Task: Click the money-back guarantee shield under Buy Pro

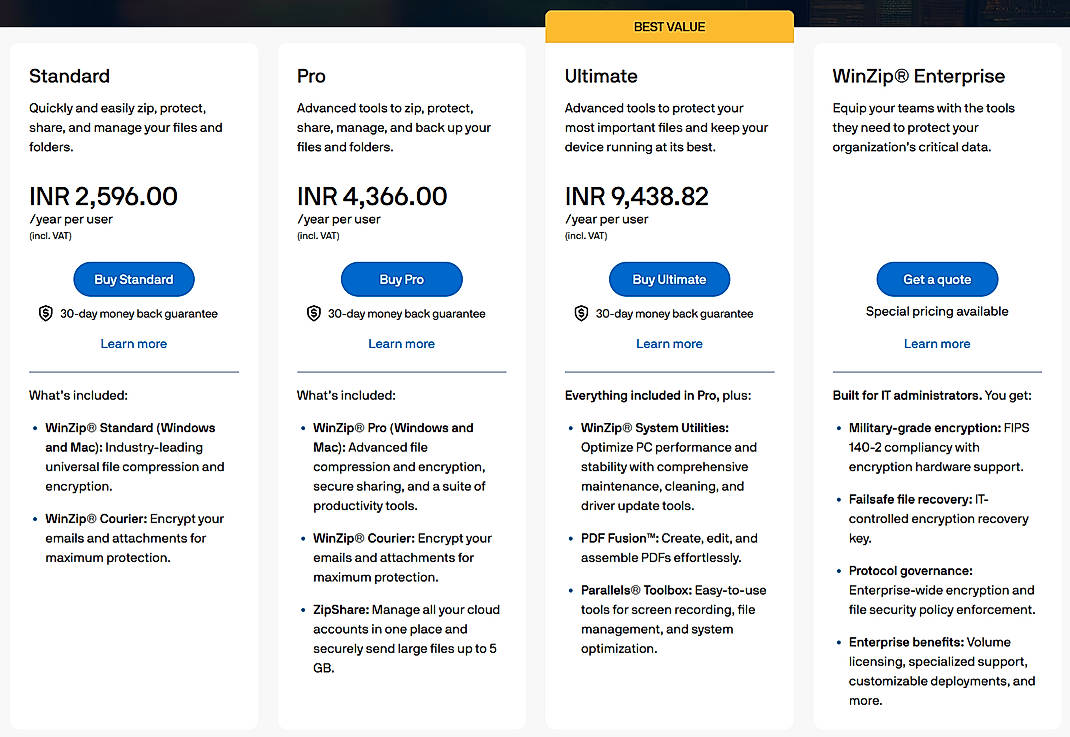Action: pyautogui.click(x=314, y=313)
